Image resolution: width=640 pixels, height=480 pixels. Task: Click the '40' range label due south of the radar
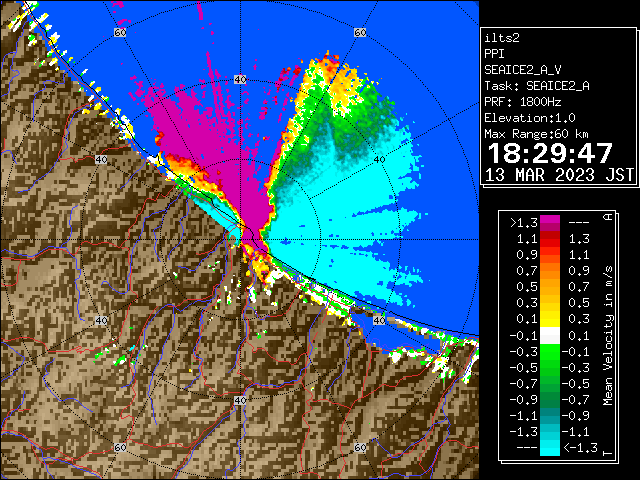(x=240, y=400)
